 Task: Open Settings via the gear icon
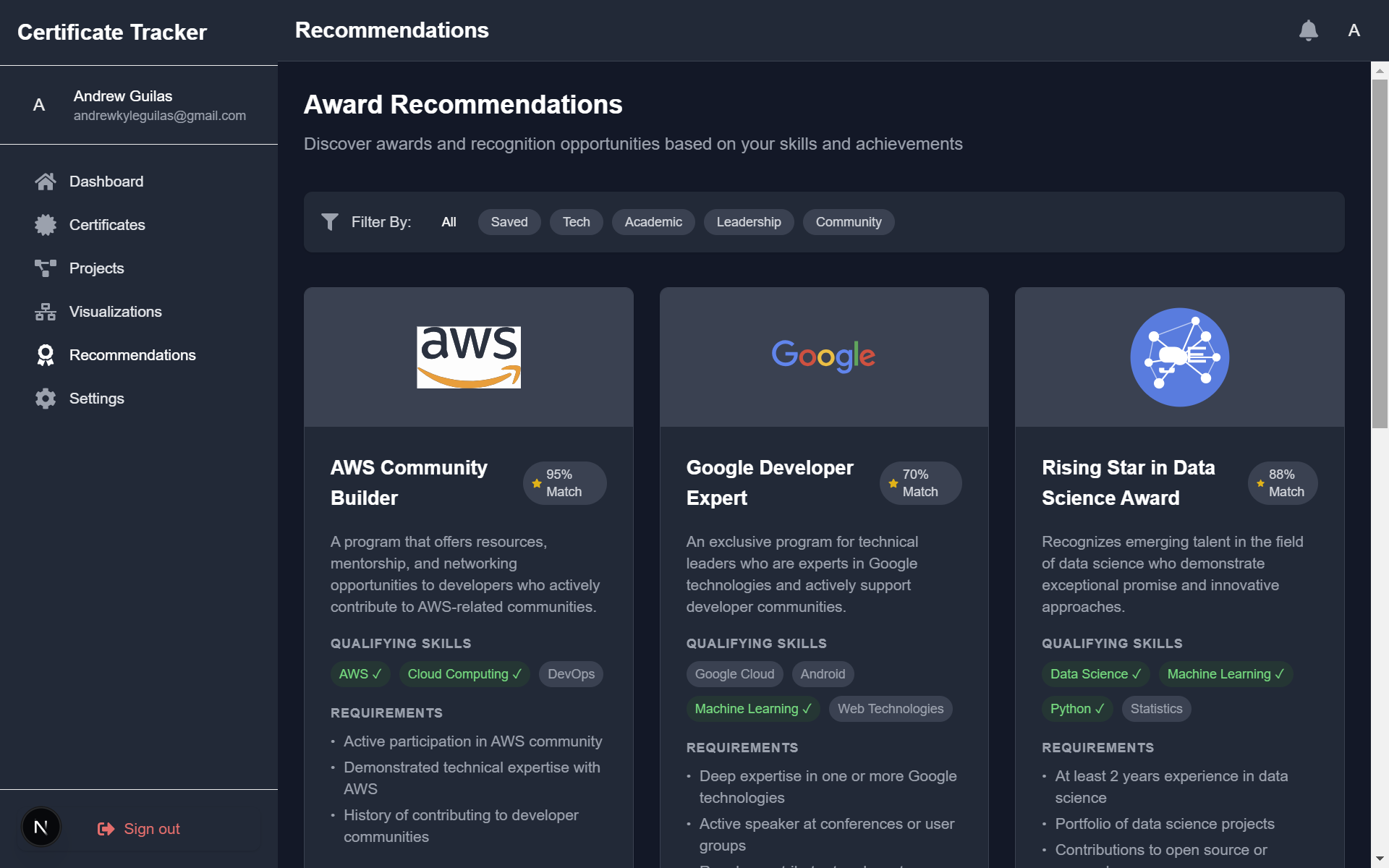pyautogui.click(x=46, y=399)
